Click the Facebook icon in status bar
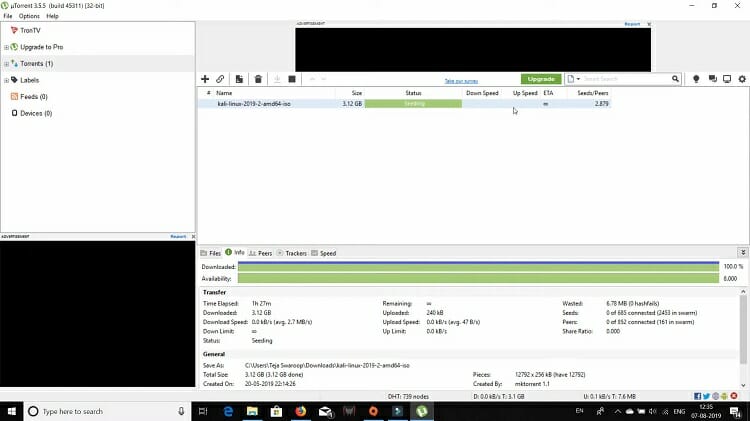Viewport: 750px width, 421px height. pos(697,396)
